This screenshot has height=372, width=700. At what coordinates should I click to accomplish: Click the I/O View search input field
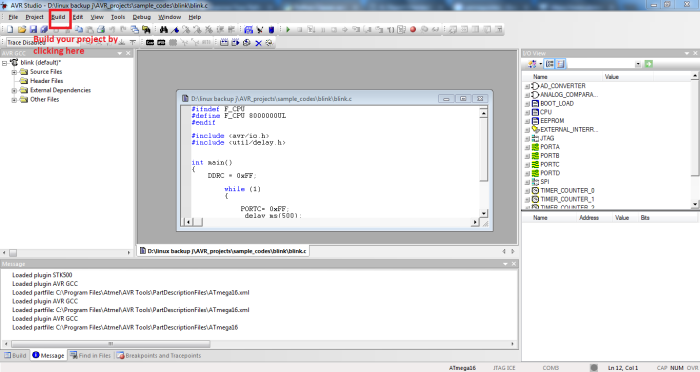click(600, 64)
